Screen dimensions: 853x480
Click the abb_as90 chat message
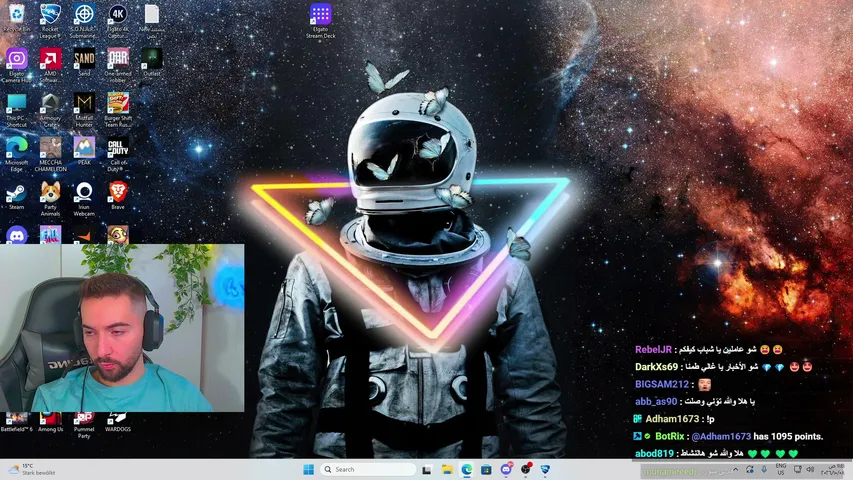point(695,402)
